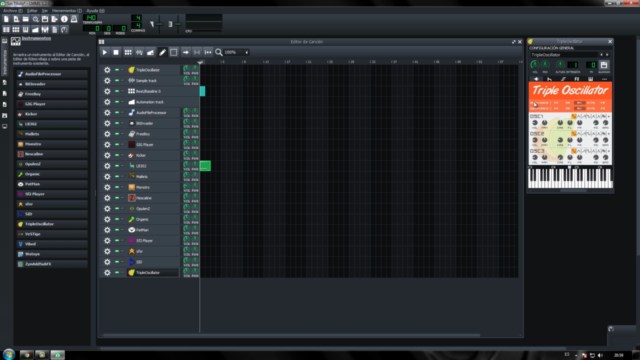Open gear menu for first TripleOscillator track
Viewport: 640px width, 360px height.
coord(107,70)
